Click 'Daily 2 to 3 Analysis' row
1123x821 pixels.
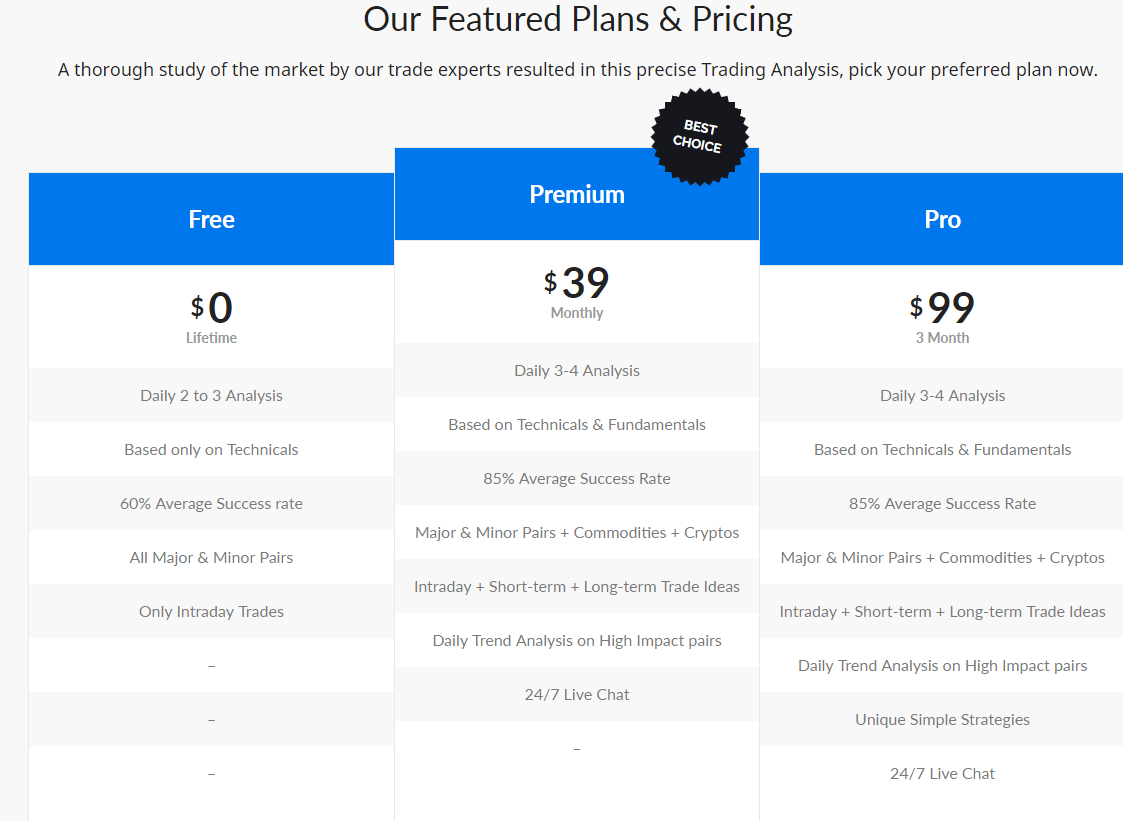tap(211, 395)
